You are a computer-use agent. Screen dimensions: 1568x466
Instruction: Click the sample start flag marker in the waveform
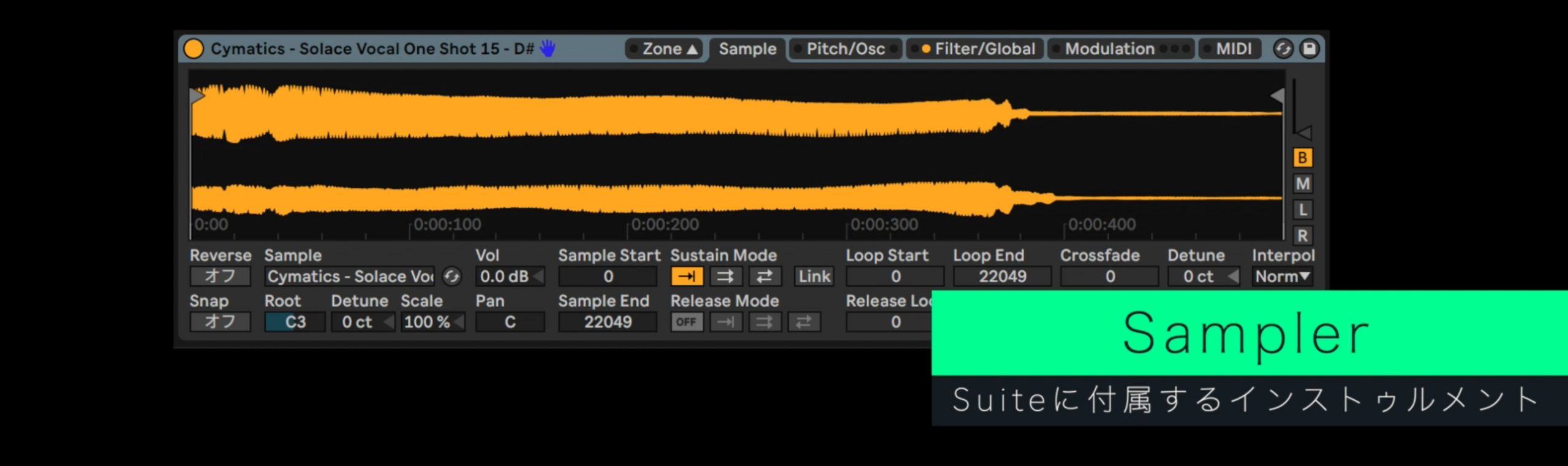point(197,96)
